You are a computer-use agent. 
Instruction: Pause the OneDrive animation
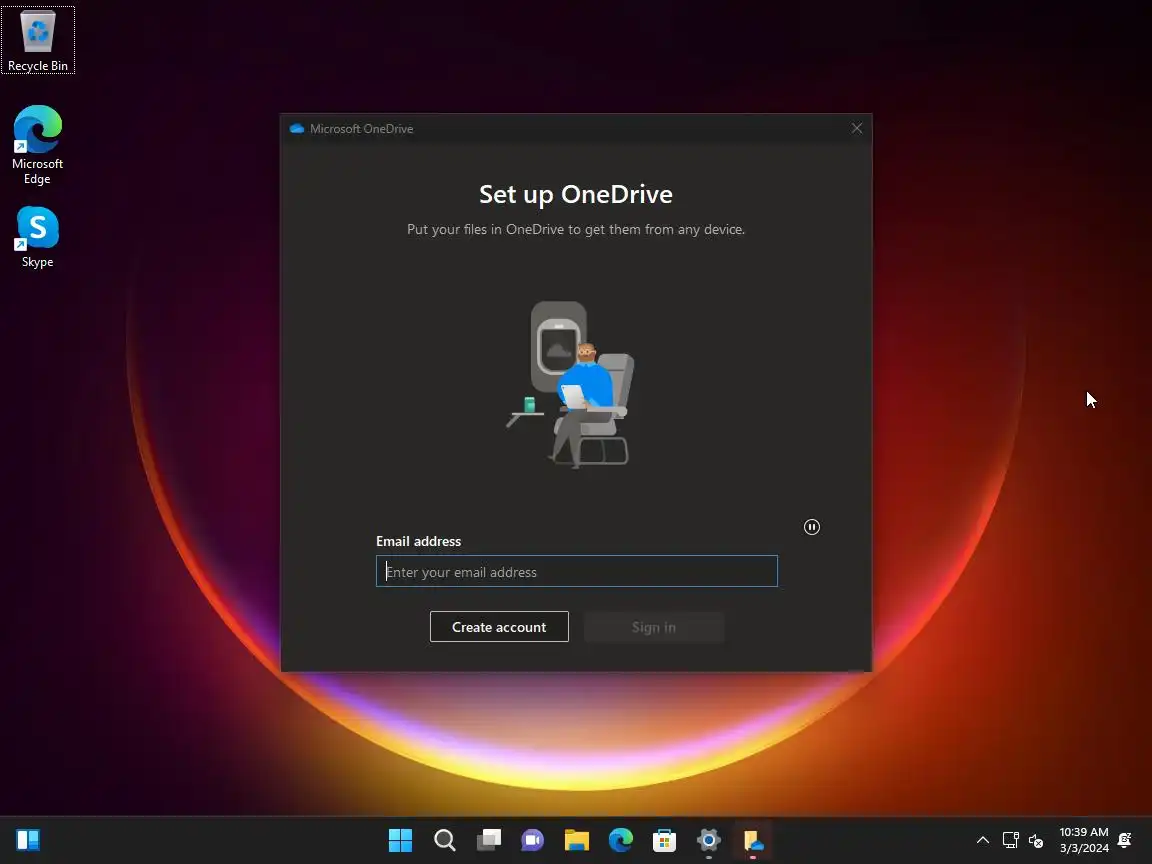811,527
